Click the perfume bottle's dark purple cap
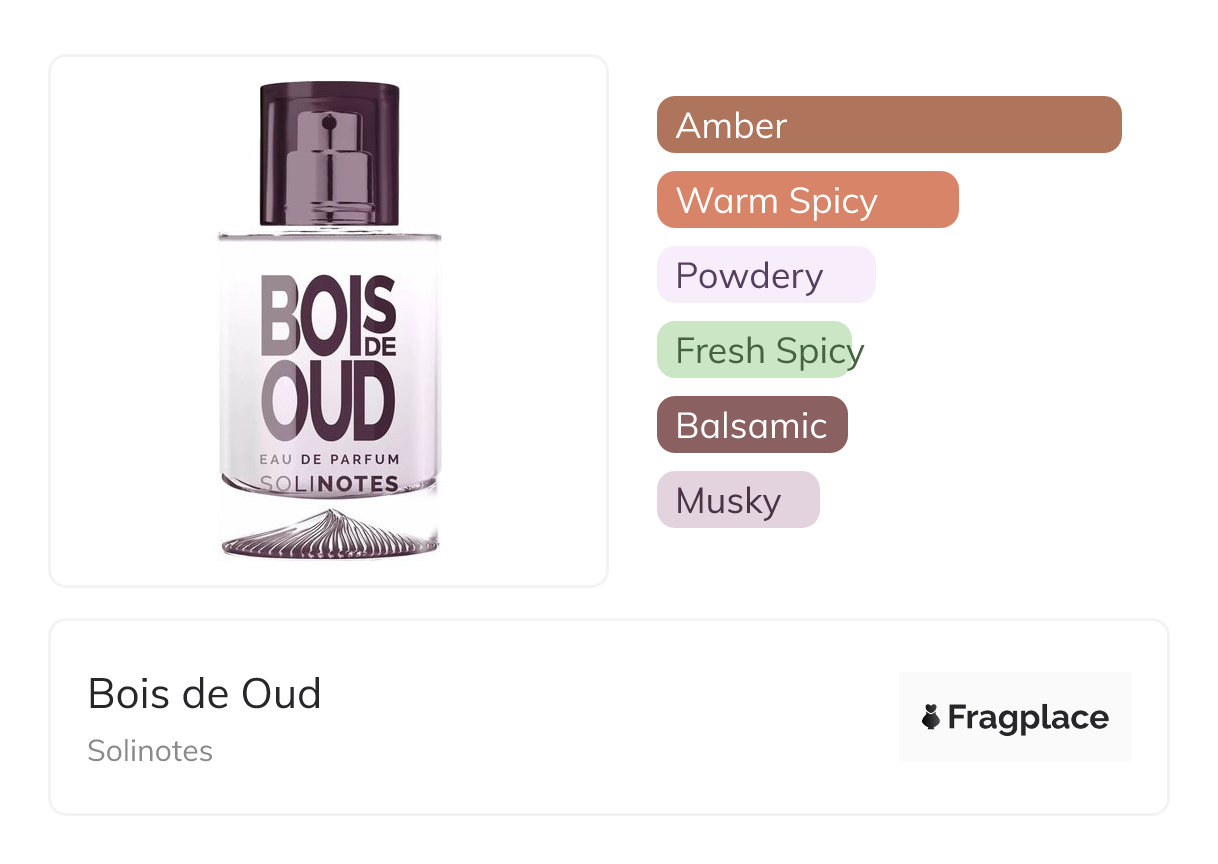 [330, 102]
